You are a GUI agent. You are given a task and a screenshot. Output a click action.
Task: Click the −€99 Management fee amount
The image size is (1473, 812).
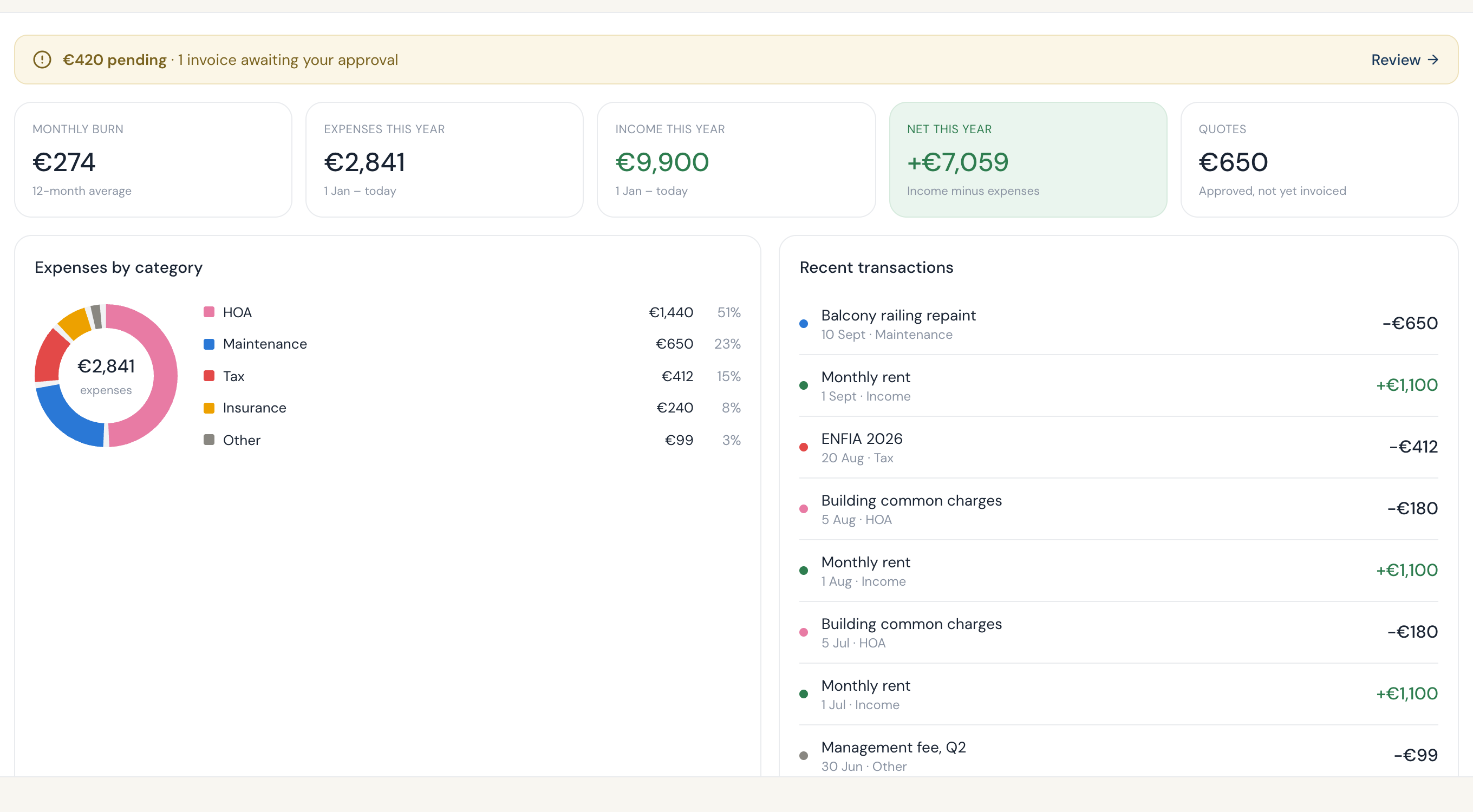pos(1416,755)
